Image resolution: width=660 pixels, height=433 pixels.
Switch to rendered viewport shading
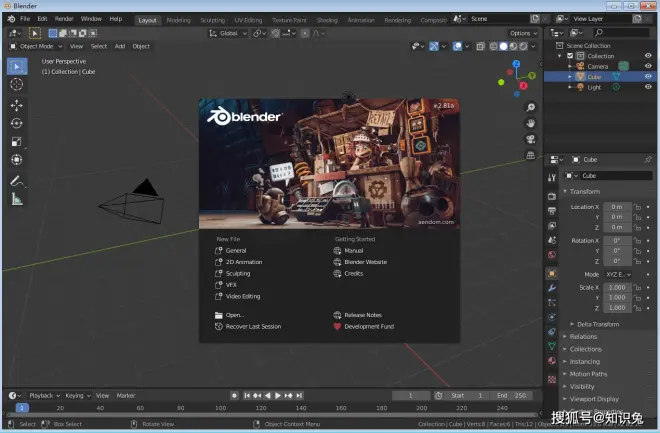click(523, 46)
